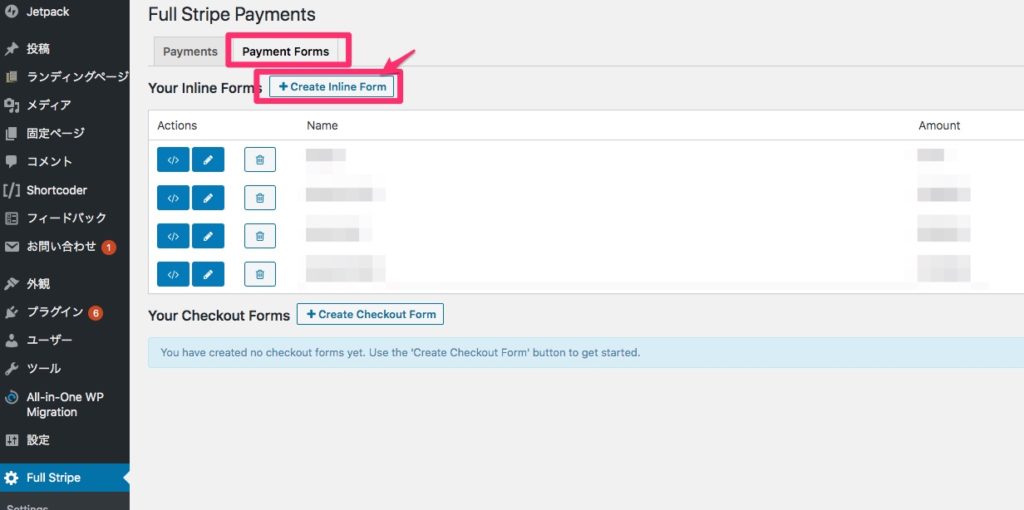Click the pin icon beside 投稿

[x=11, y=49]
